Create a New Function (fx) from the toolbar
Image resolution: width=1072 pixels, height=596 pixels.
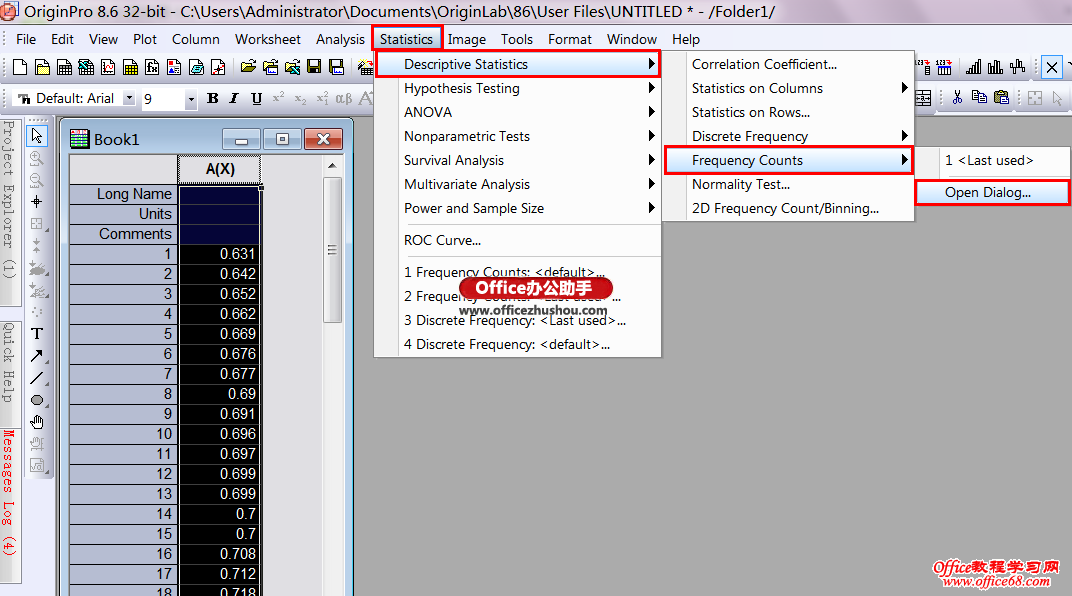tap(152, 67)
